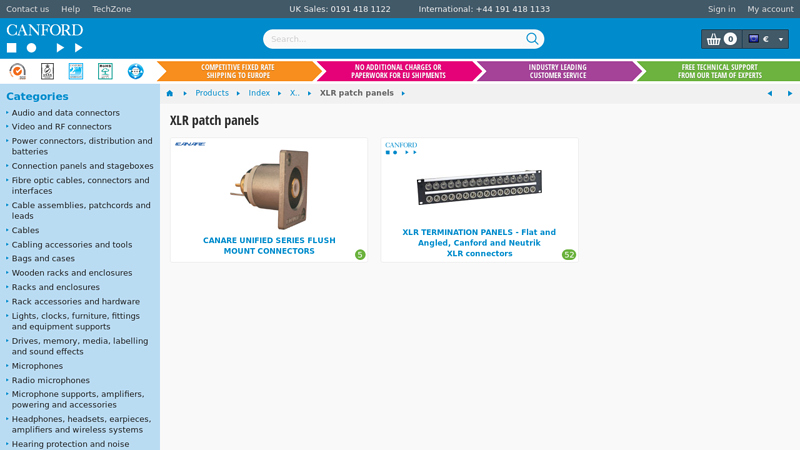Click Index in breadcrumb
This screenshot has height=450, width=800.
259,93
